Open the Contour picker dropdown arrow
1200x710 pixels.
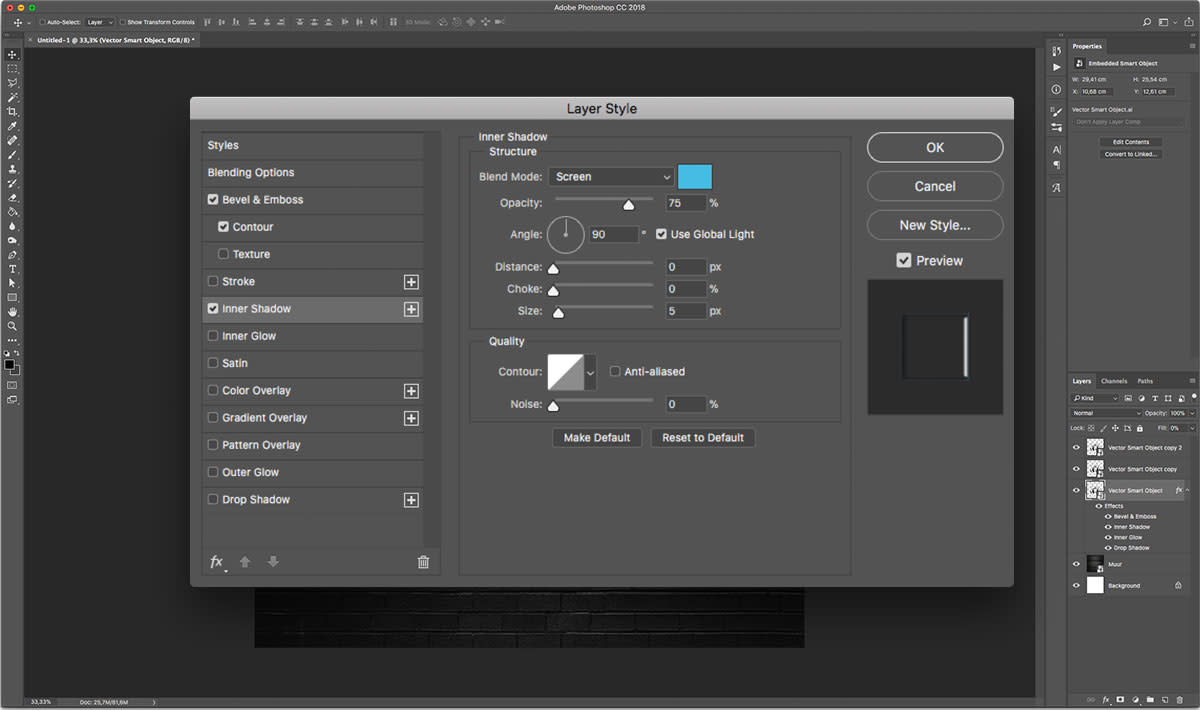[590, 372]
